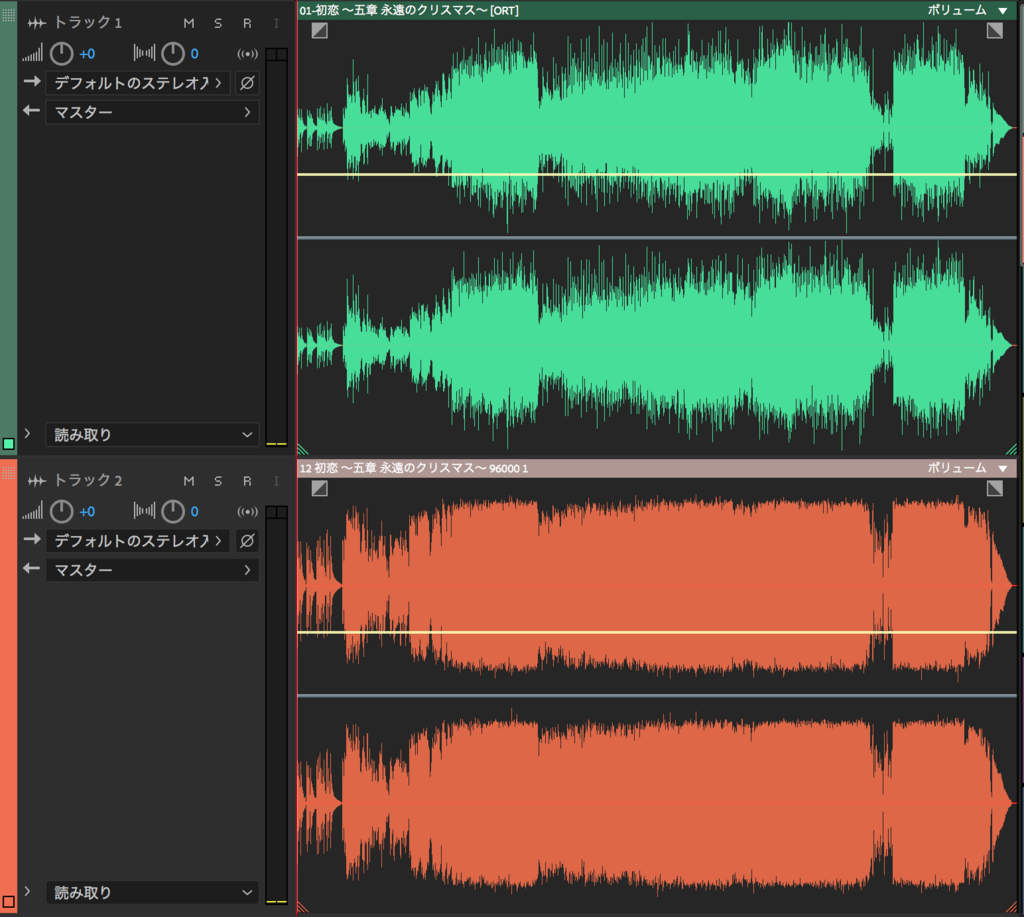Click yellow volume envelope on green clip

point(657,174)
